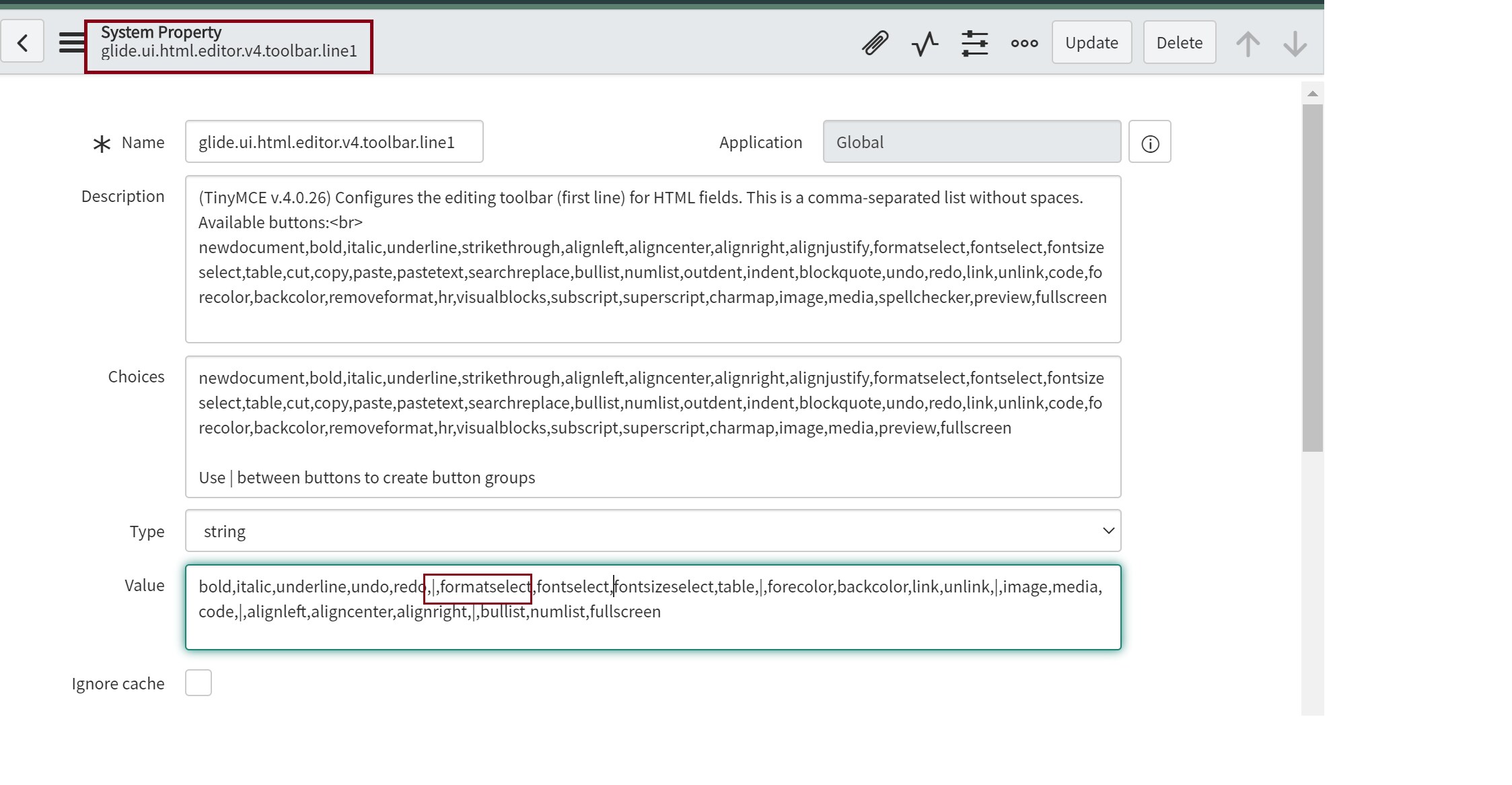Go back using the left chevron button
The width and height of the screenshot is (1512, 785).
pos(22,42)
